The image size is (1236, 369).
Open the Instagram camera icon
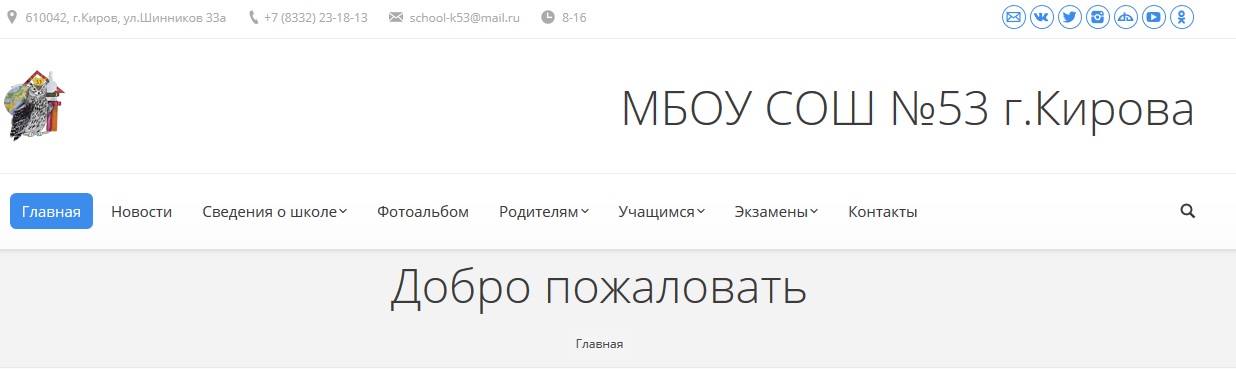(x=1097, y=17)
